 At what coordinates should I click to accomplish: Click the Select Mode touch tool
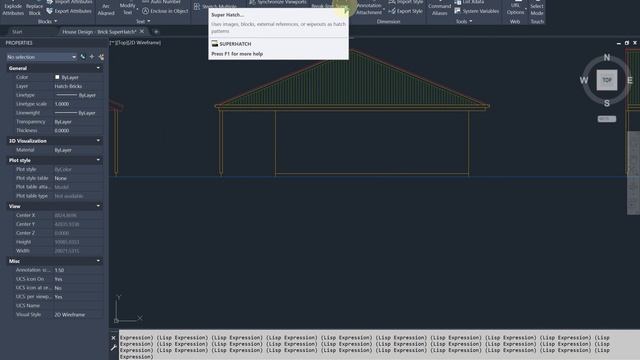537,8
